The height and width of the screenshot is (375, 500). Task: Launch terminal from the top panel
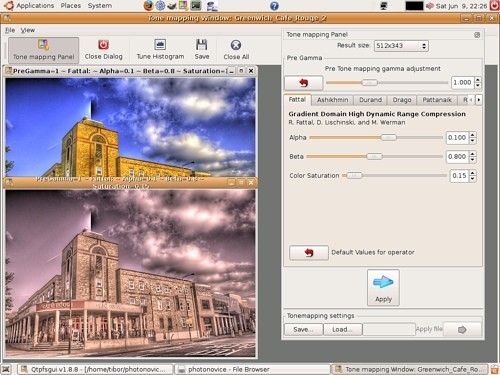point(196,6)
